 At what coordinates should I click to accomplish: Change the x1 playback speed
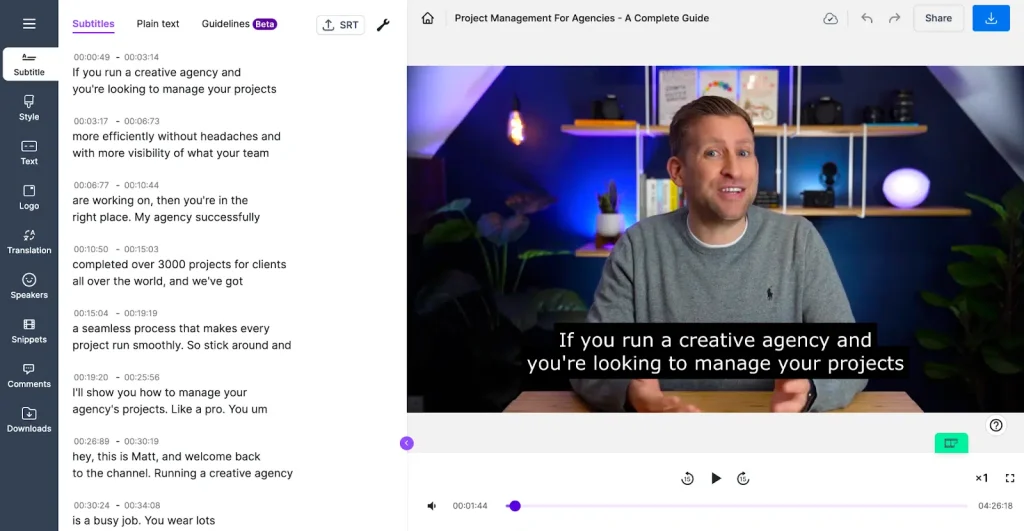tap(981, 478)
